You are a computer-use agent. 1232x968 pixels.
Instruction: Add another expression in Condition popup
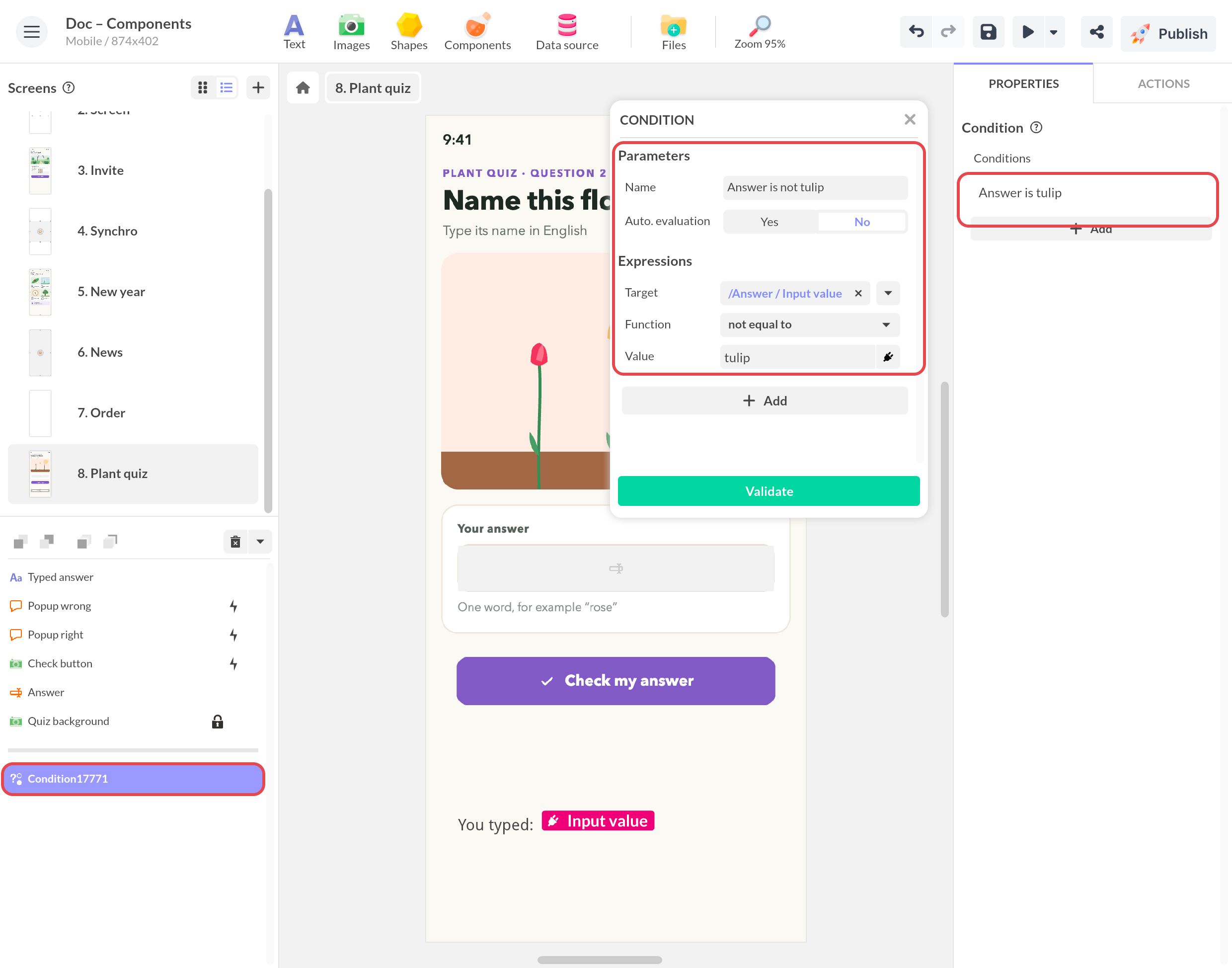click(x=764, y=401)
